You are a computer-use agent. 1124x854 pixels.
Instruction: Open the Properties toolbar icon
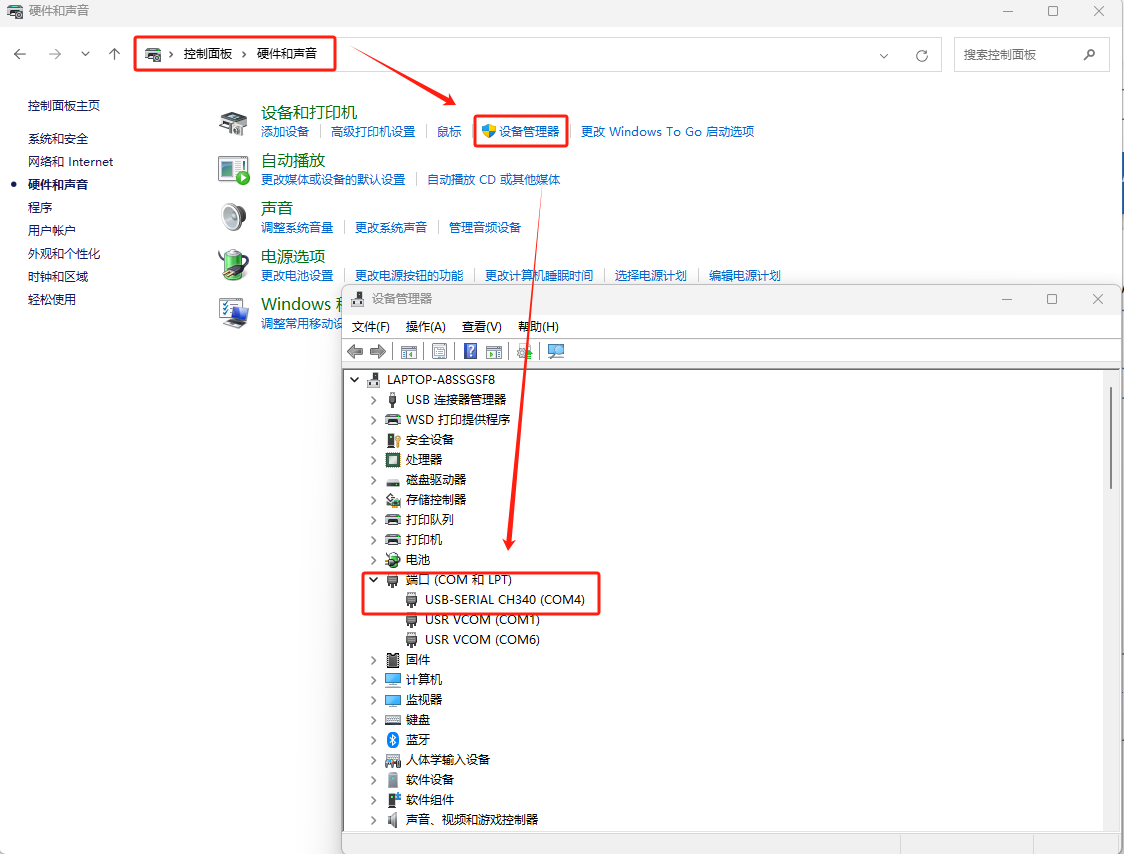tap(439, 351)
